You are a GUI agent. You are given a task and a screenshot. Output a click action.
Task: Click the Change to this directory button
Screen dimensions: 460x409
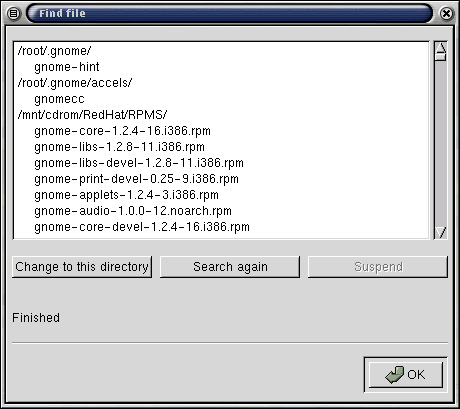click(x=82, y=267)
